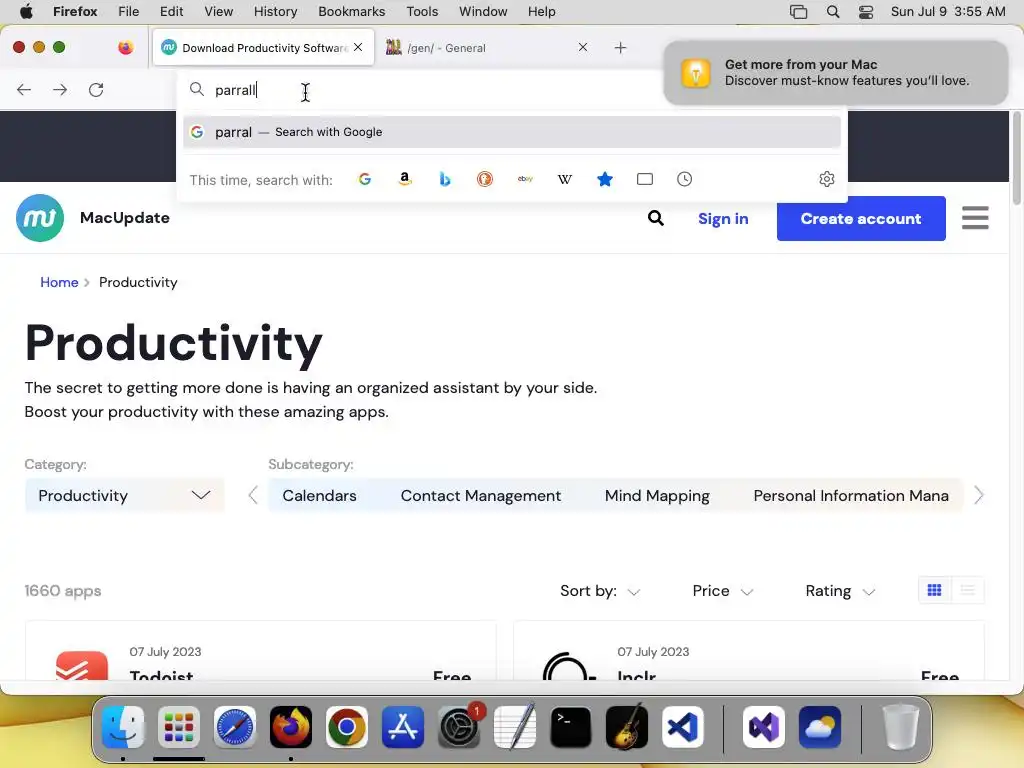Expand the Sort by dropdown
Image resolution: width=1024 pixels, height=768 pixels.
[600, 591]
